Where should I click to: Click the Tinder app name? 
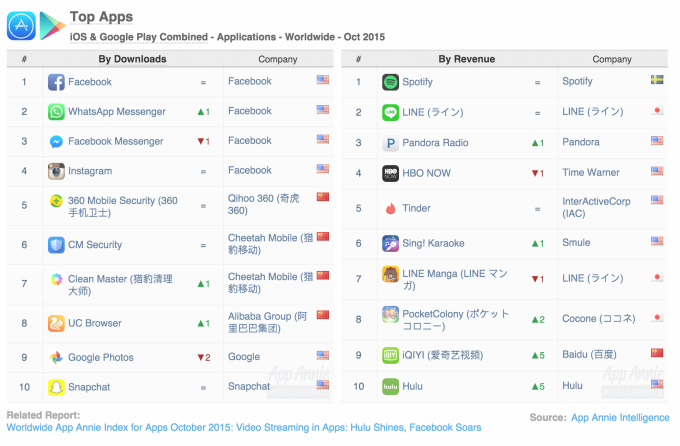(x=416, y=209)
